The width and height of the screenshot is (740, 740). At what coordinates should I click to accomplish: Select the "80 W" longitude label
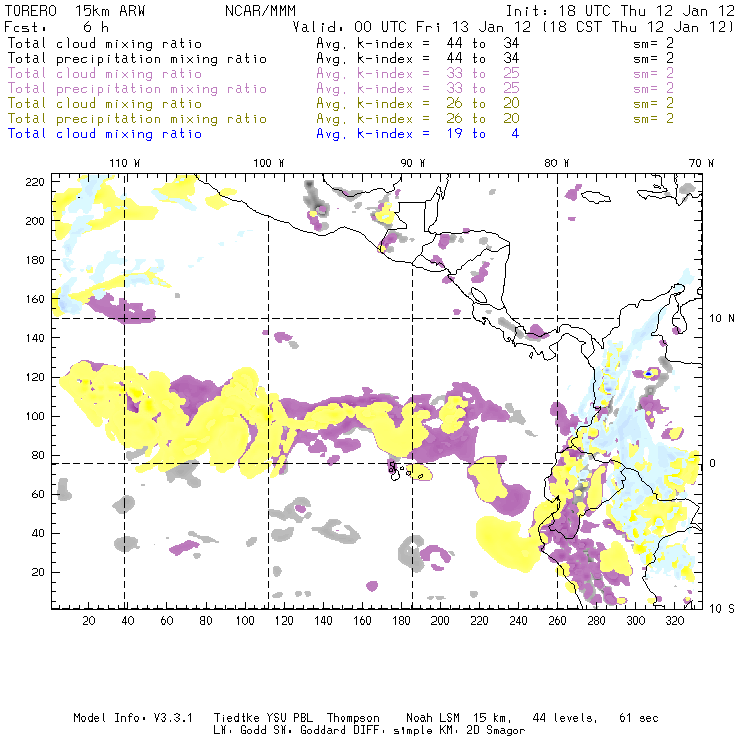point(557,163)
